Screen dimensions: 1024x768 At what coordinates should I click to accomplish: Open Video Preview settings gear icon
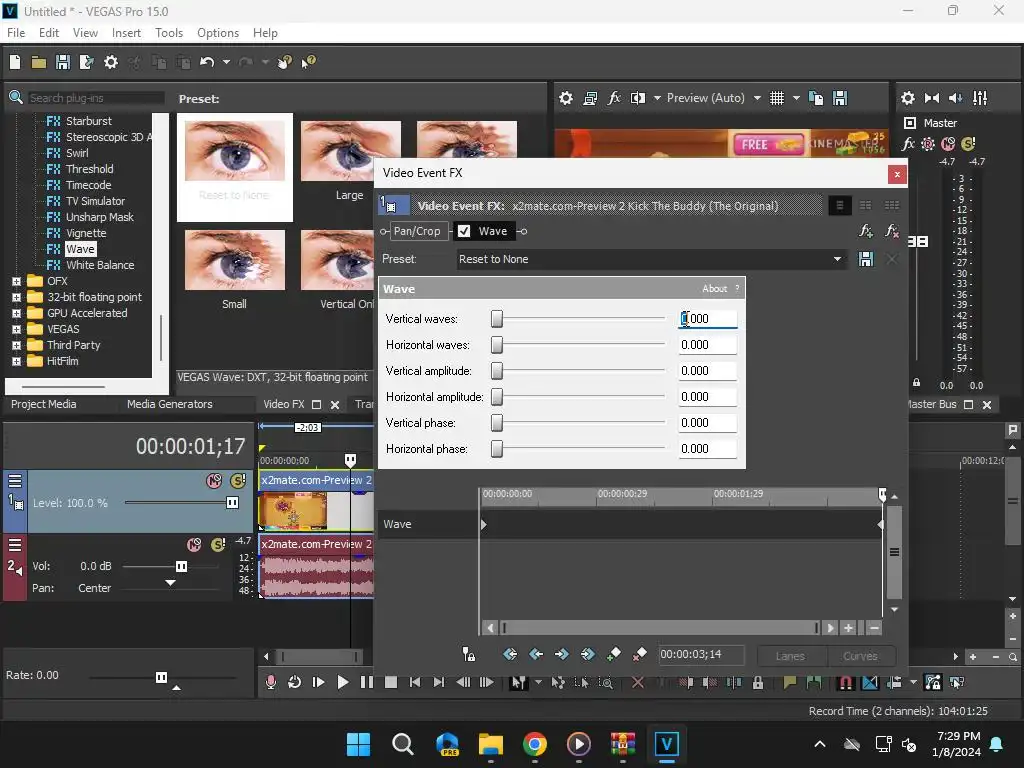pos(566,98)
